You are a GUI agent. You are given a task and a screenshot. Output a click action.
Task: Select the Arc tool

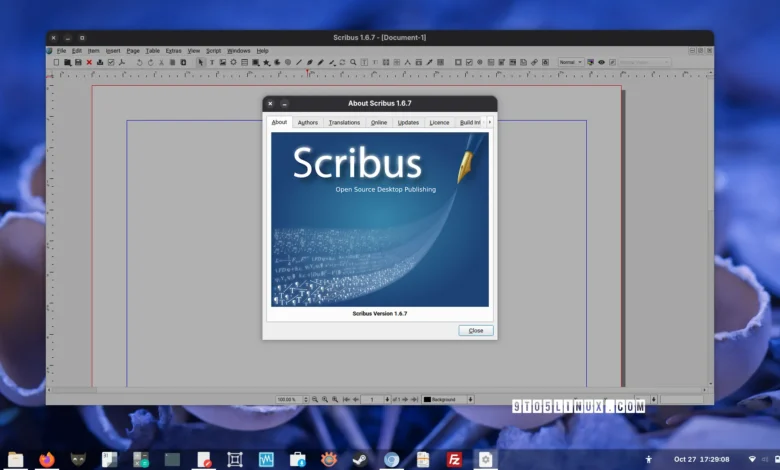tap(277, 62)
